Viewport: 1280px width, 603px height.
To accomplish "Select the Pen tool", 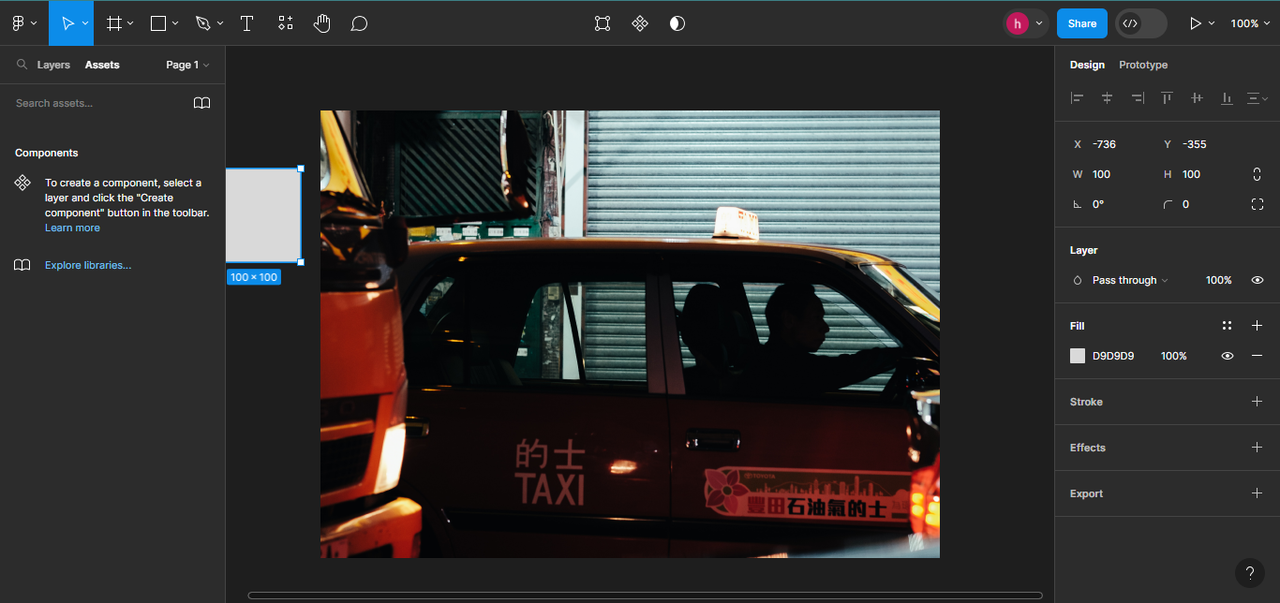I will pos(203,23).
